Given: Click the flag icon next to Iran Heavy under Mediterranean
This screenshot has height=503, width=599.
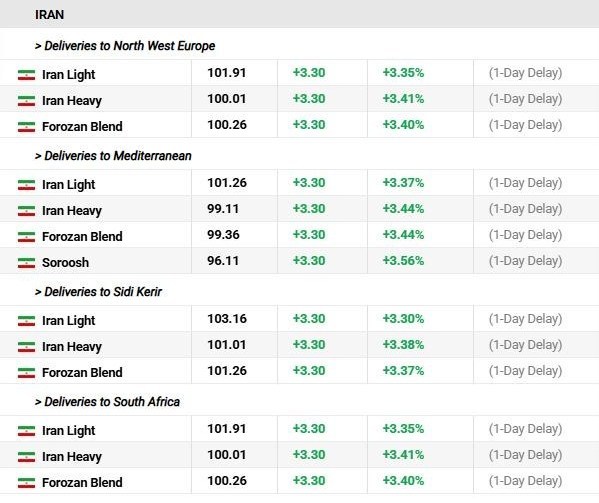Looking at the screenshot, I should (26, 211).
